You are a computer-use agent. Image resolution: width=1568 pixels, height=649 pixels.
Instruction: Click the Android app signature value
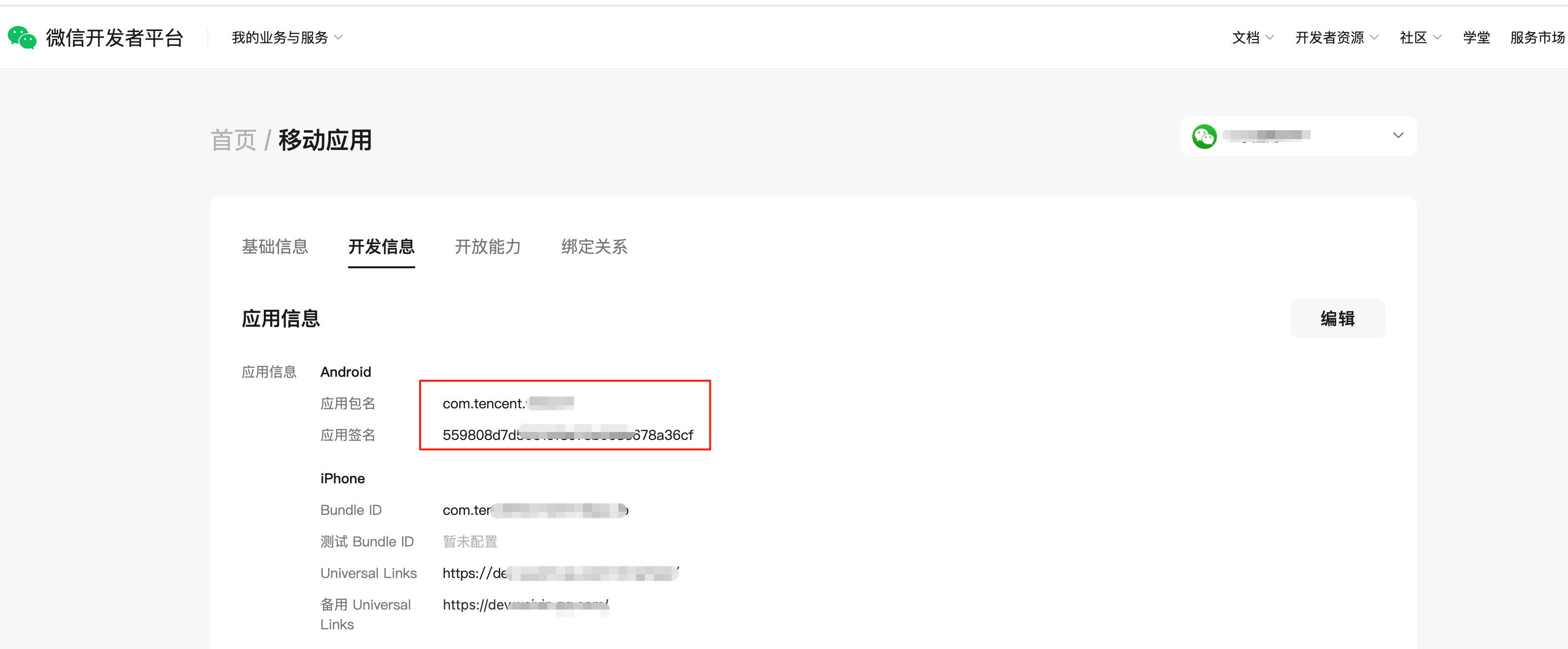point(568,434)
